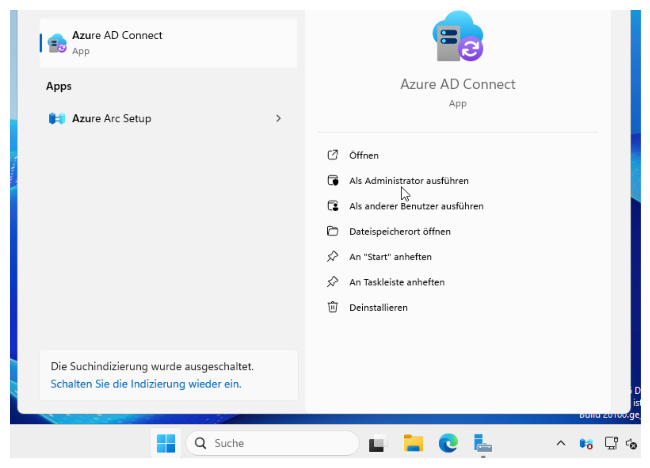This screenshot has height=468, width=650.
Task: Open Dateispeicherort öffnen entry
Action: 399,232
